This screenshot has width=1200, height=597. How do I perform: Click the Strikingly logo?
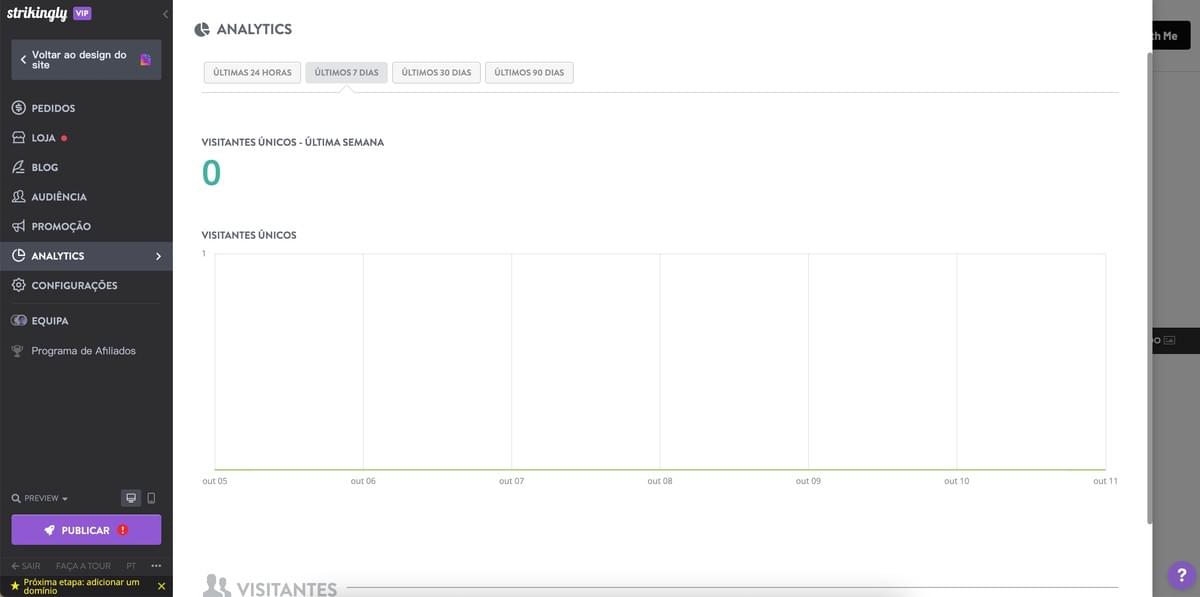37,14
